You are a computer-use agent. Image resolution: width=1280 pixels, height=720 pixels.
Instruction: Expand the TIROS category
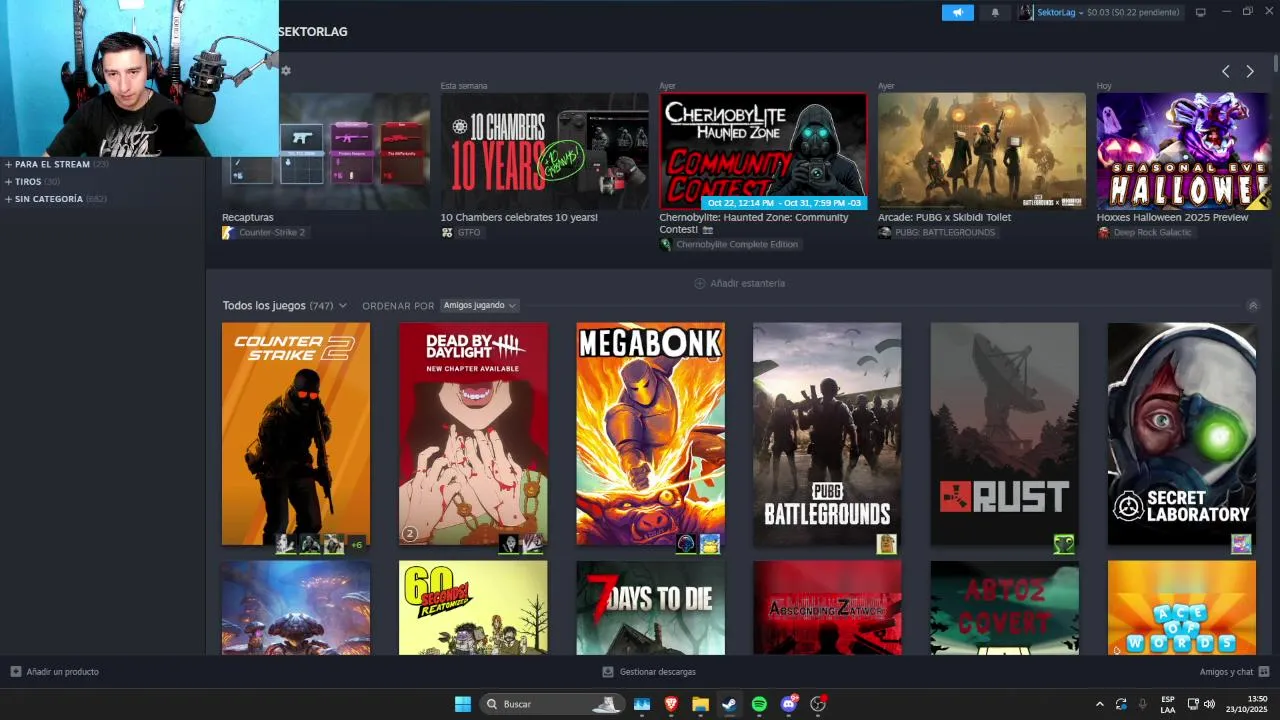(x=28, y=182)
